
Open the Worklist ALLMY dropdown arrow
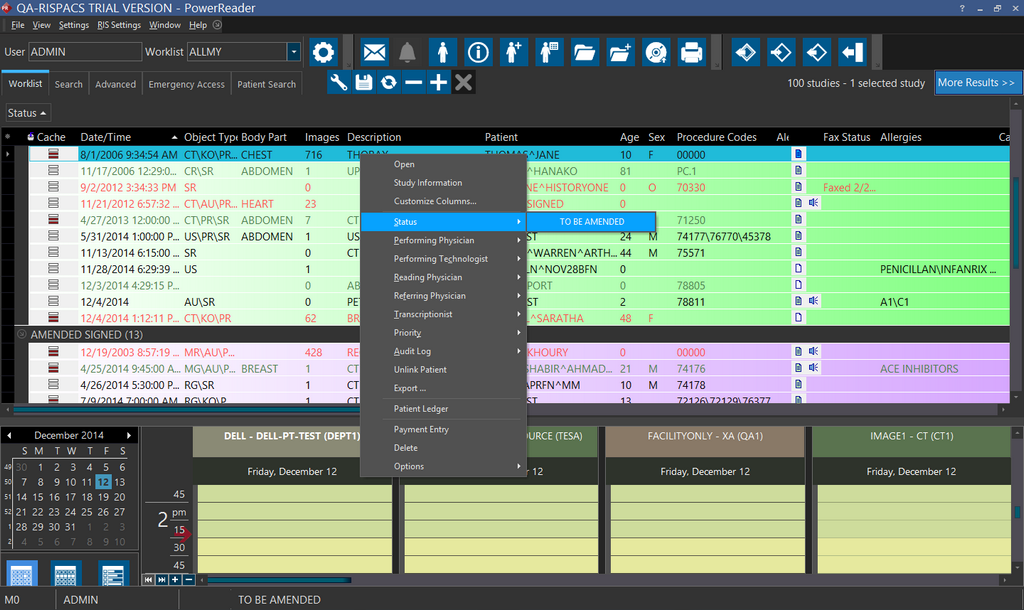click(x=293, y=51)
